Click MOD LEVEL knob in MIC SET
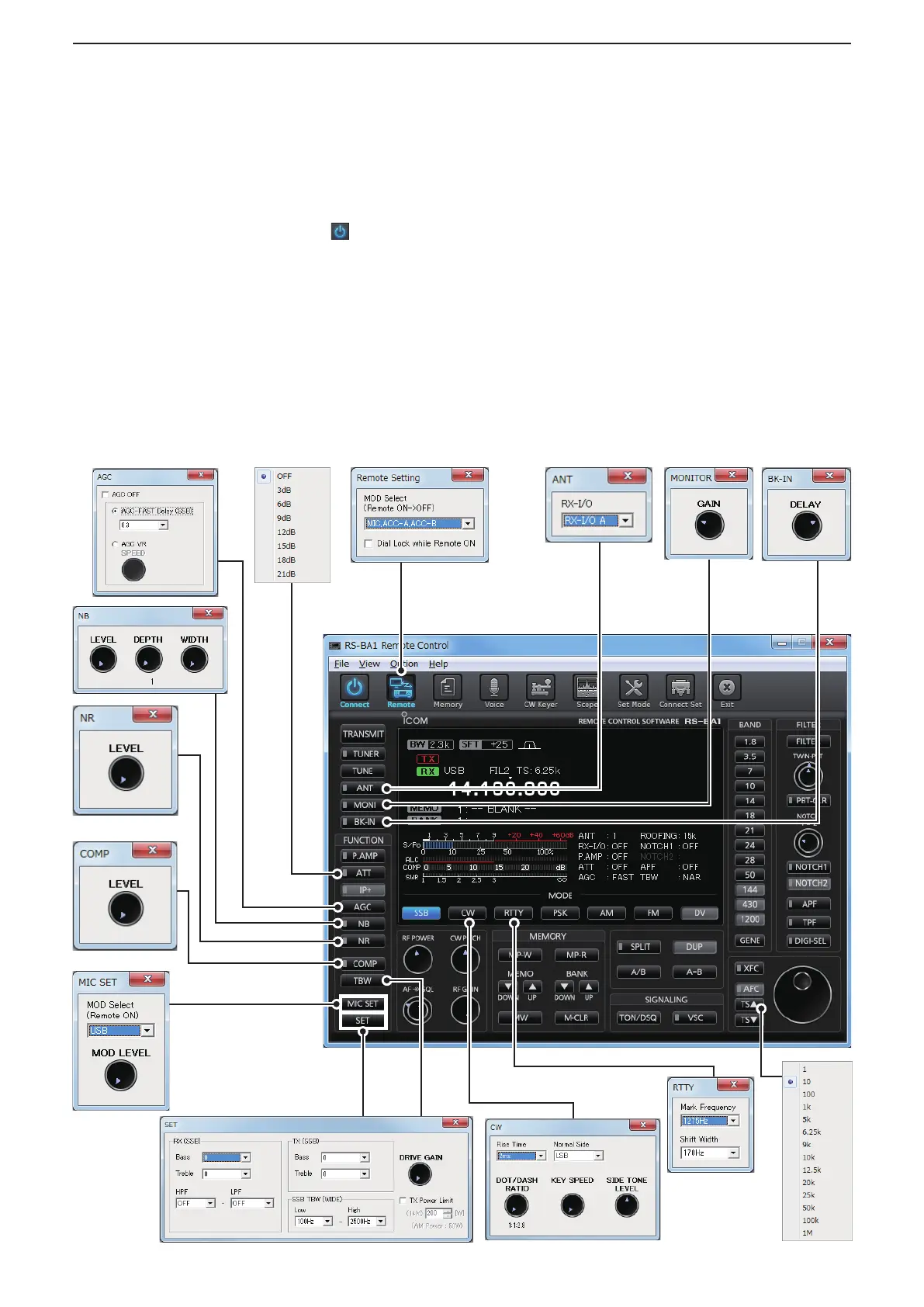 [x=120, y=1075]
